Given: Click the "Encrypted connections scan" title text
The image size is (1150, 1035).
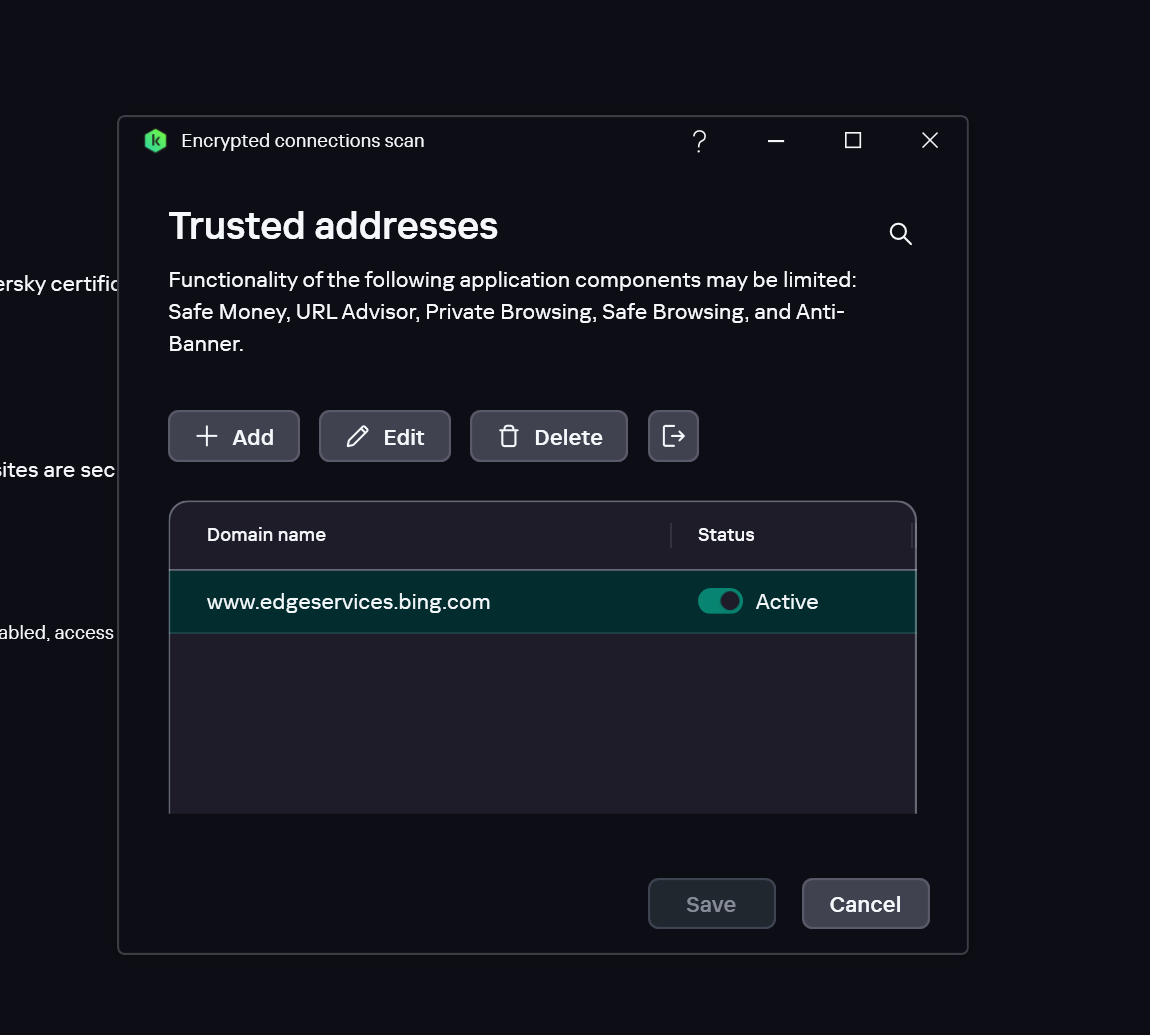Looking at the screenshot, I should tap(303, 141).
